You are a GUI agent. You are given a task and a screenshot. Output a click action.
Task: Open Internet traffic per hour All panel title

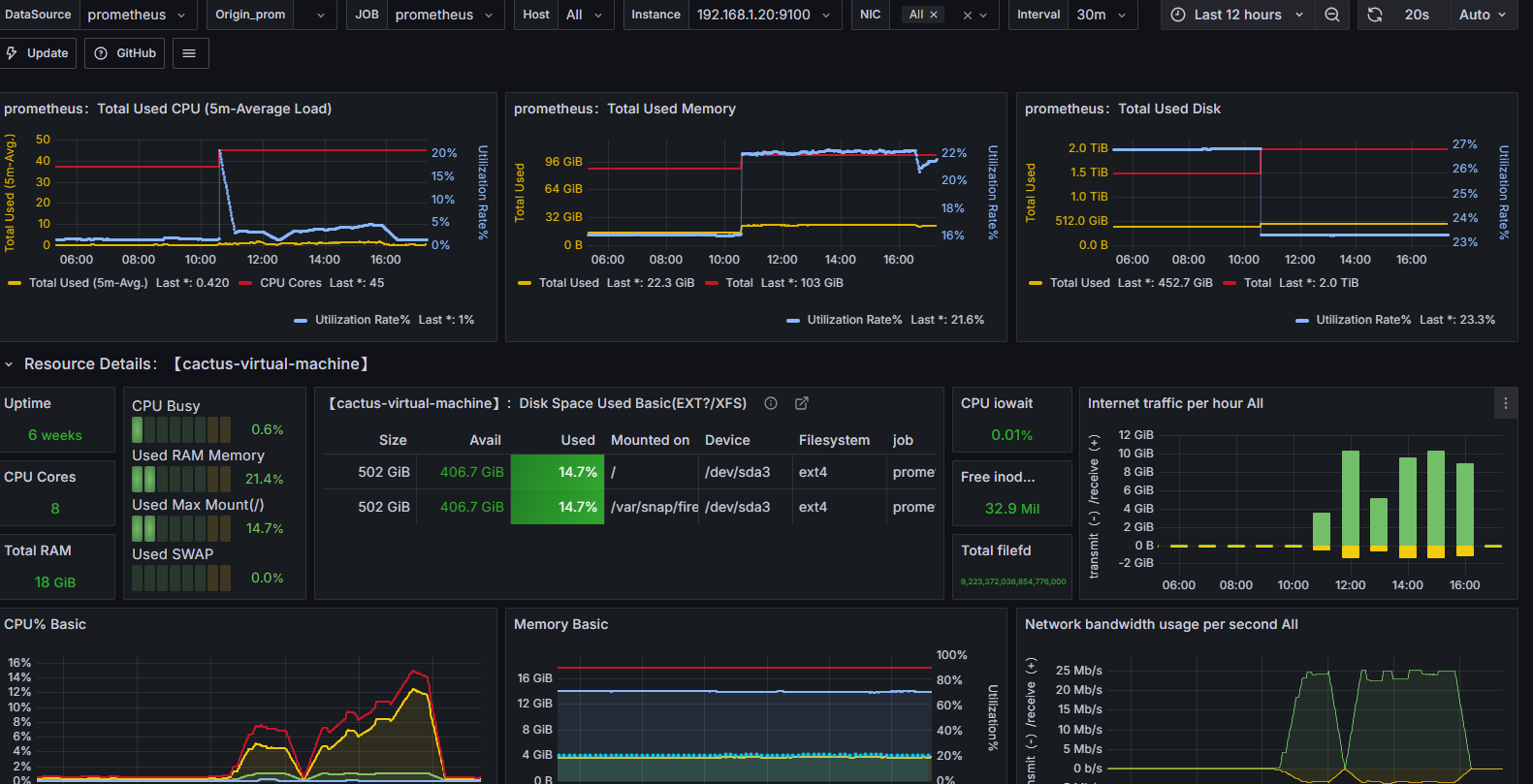pyautogui.click(x=1175, y=403)
